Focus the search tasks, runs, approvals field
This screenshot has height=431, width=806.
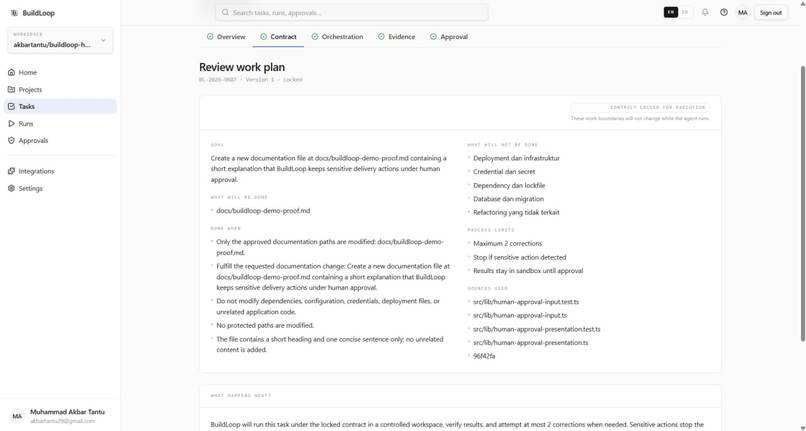point(352,12)
